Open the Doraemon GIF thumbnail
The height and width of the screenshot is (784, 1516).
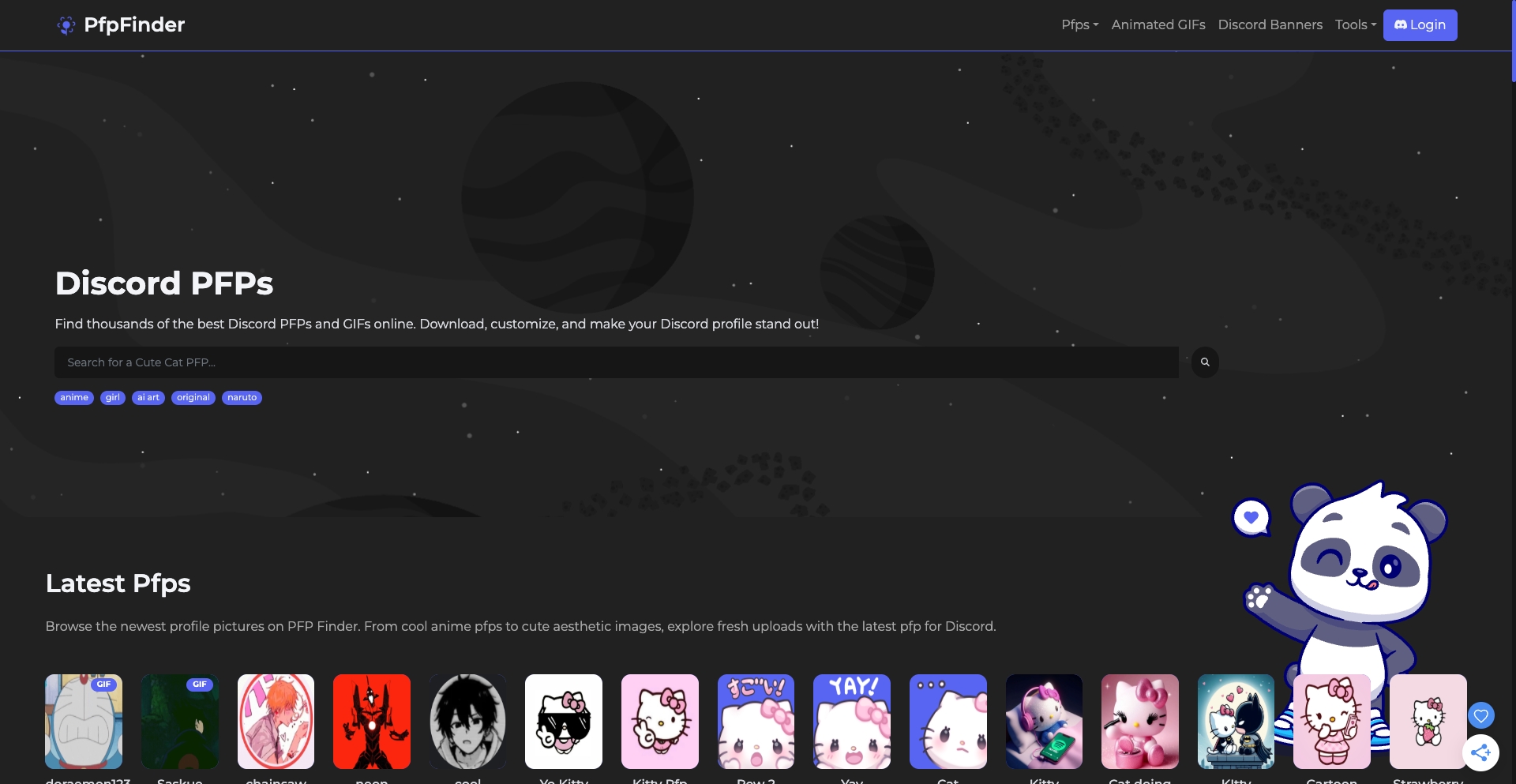tap(84, 722)
